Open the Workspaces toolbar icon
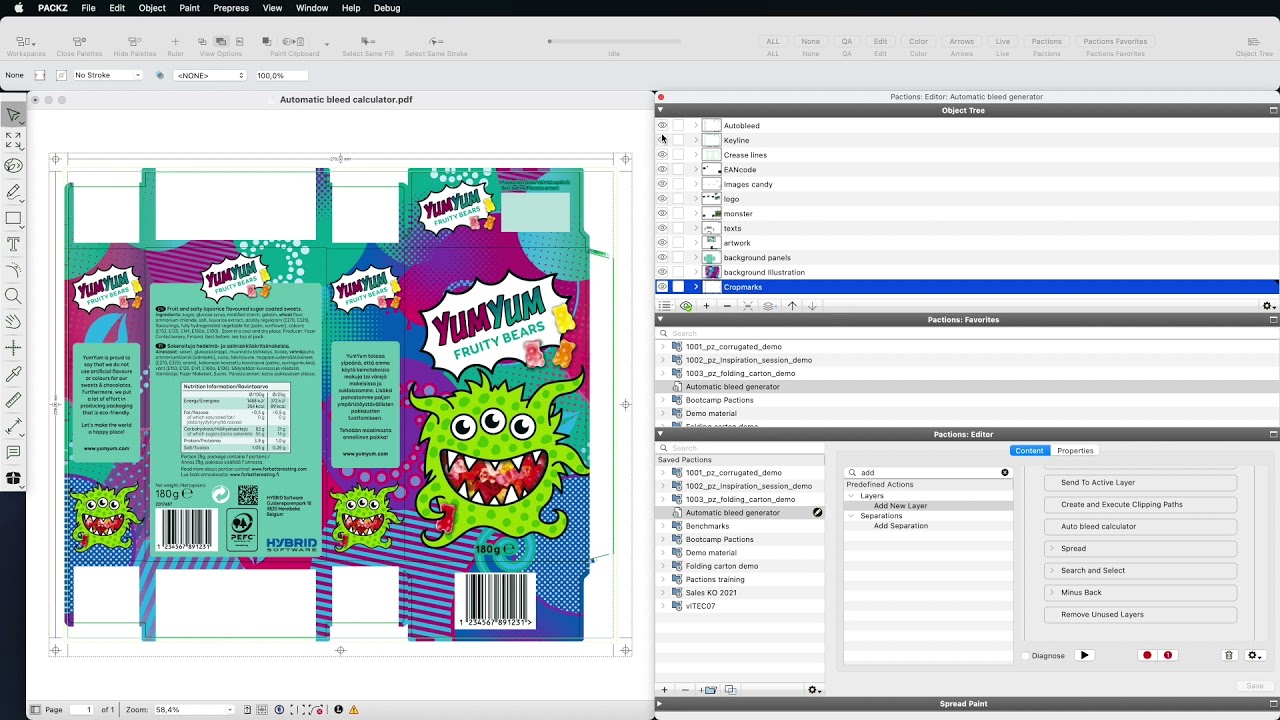The width and height of the screenshot is (1280, 720). point(26,42)
